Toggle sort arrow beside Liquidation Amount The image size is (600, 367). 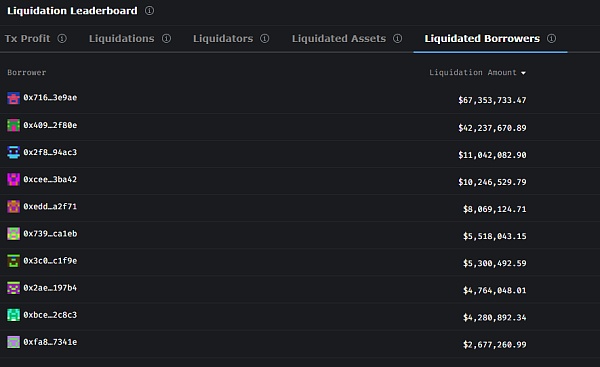point(523,73)
